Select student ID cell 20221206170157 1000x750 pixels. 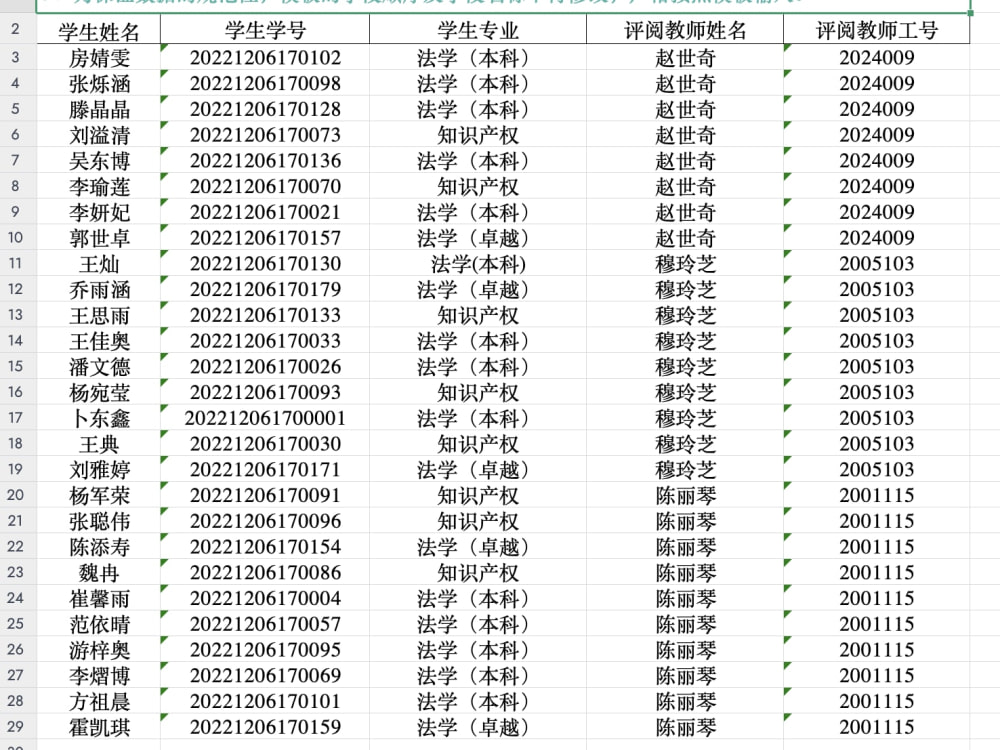pyautogui.click(x=265, y=237)
